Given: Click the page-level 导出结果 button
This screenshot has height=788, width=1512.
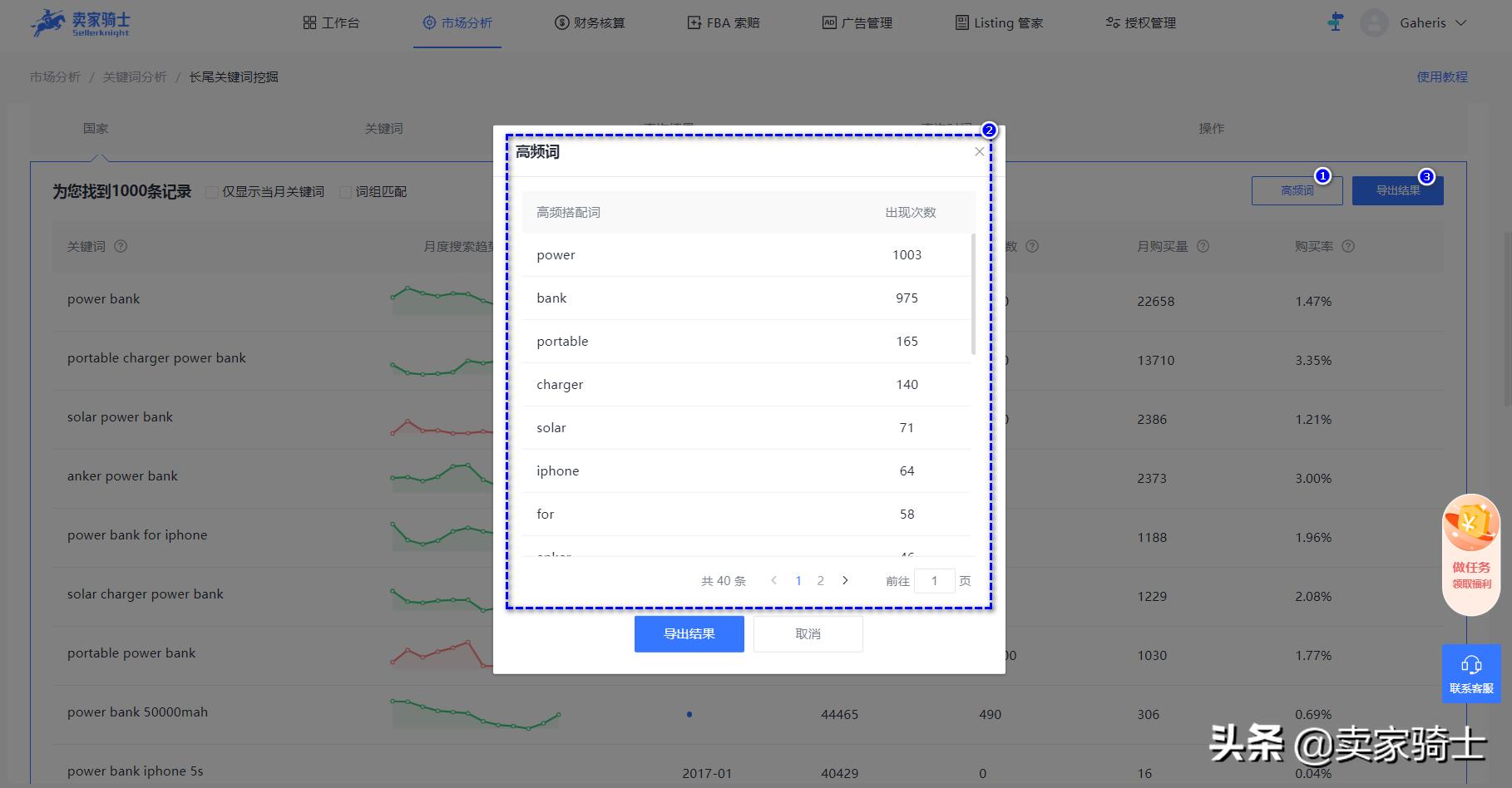Looking at the screenshot, I should tap(1397, 190).
